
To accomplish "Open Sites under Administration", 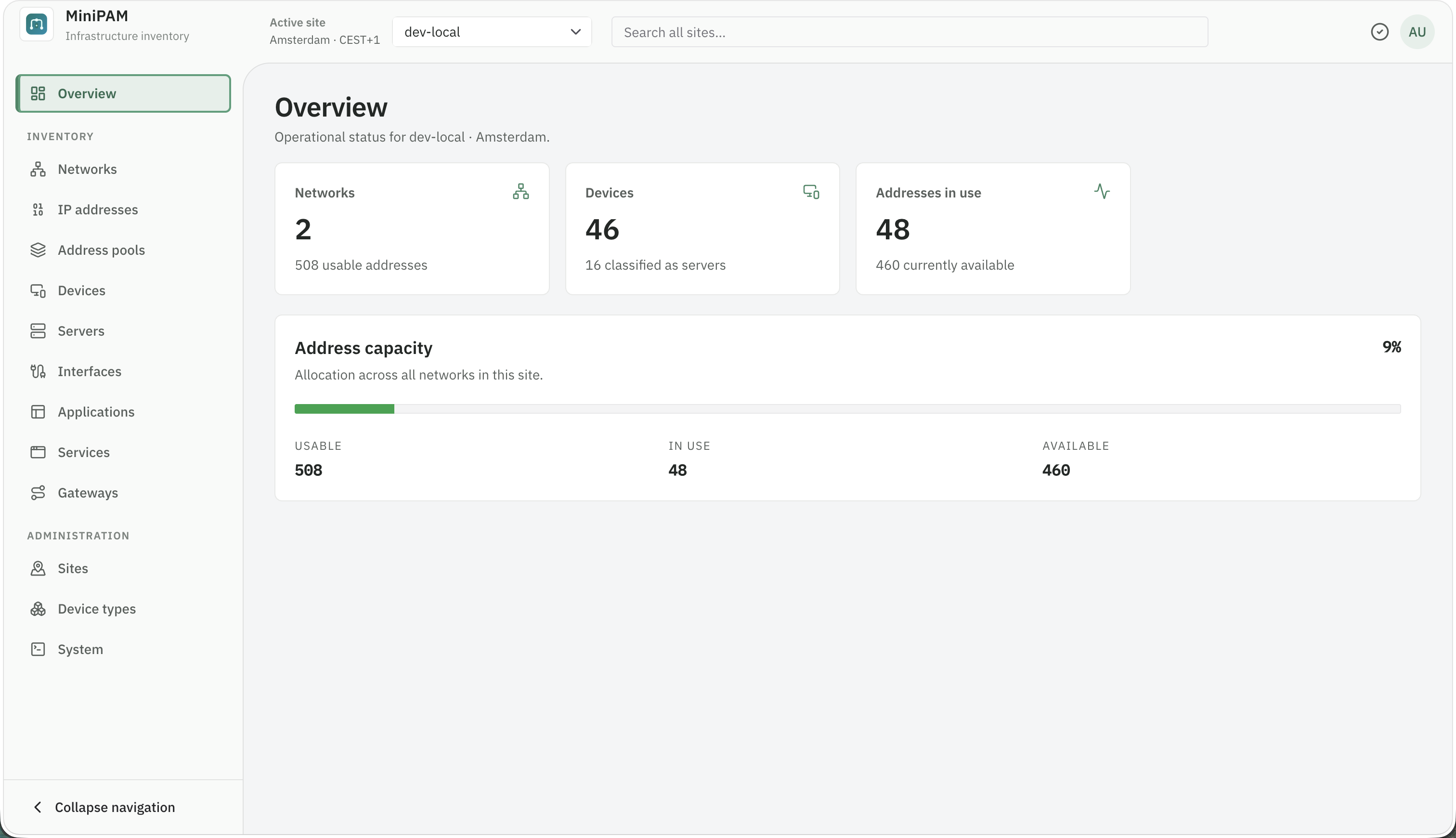I will tap(123, 569).
